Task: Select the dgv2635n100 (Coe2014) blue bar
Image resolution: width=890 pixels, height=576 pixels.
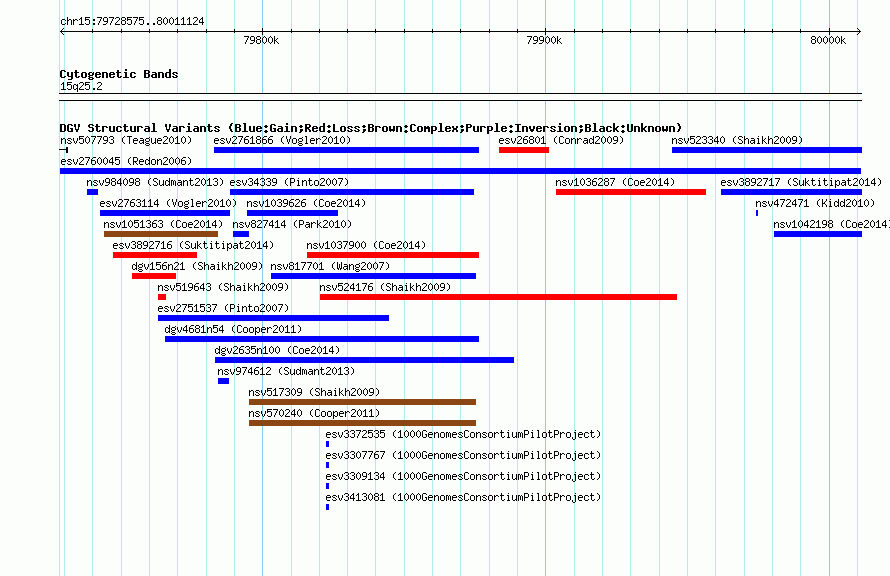Action: point(364,360)
